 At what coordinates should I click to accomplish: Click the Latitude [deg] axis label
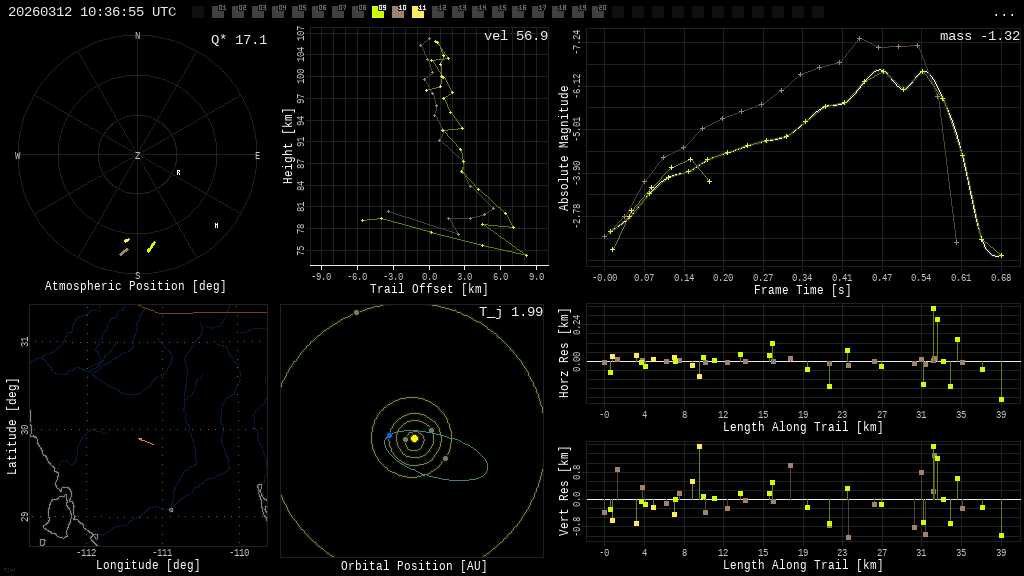tap(12, 426)
